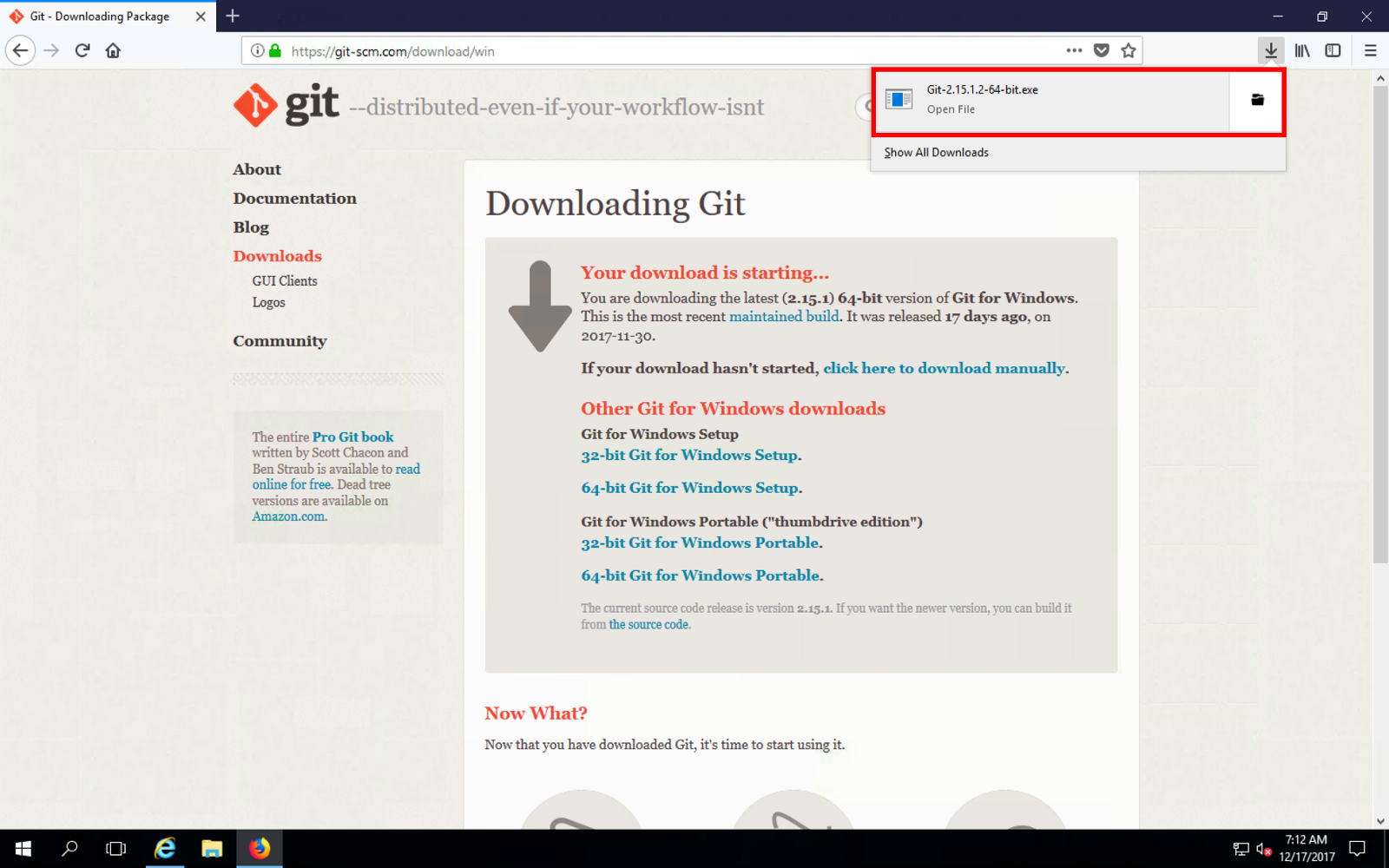Open Documentation from the sidebar
This screenshot has width=1389, height=868.
click(x=294, y=198)
